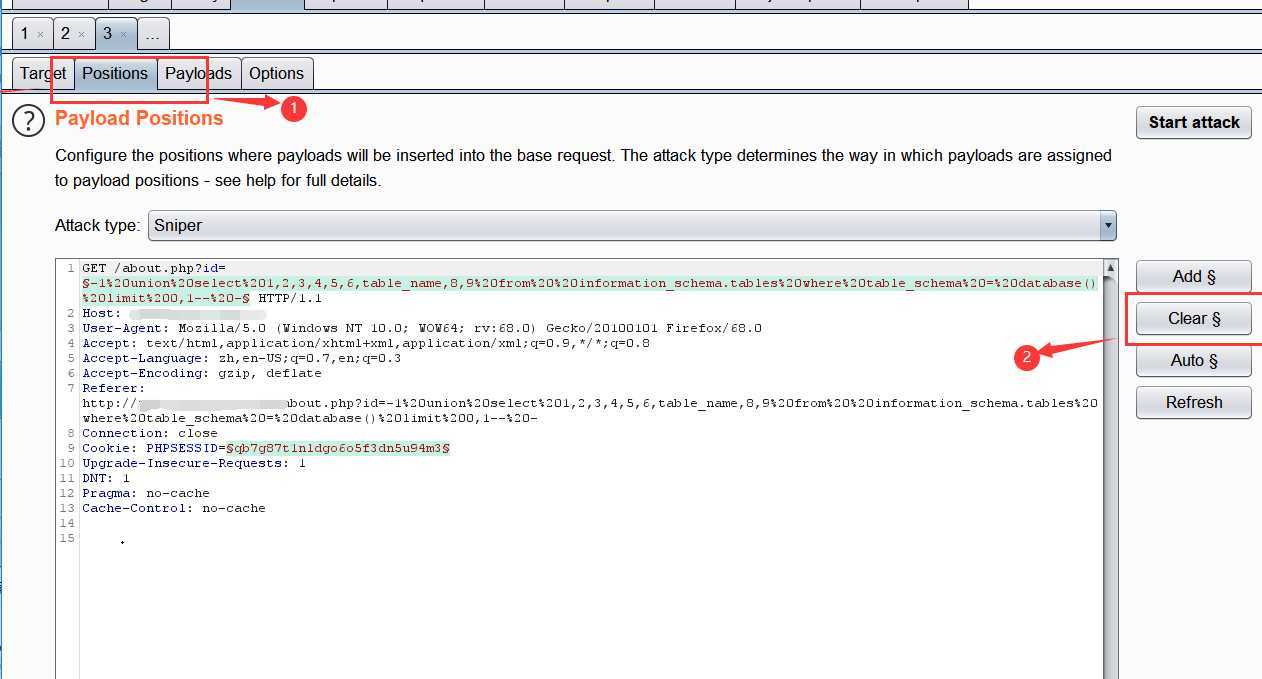The image size is (1262, 679).
Task: Close Intruder tab 1 with its x
Action: click(40, 34)
